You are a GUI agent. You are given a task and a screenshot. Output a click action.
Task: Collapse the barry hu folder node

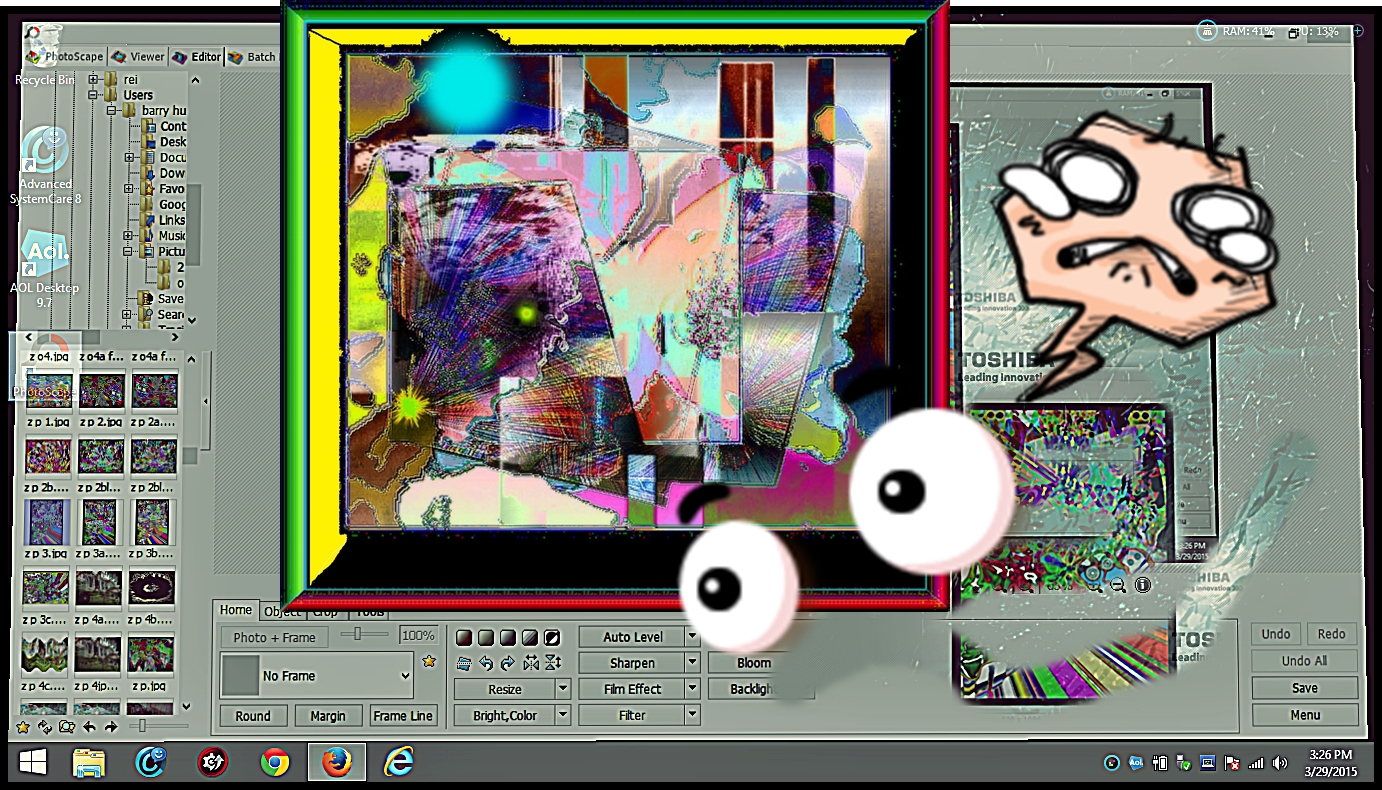tap(112, 110)
